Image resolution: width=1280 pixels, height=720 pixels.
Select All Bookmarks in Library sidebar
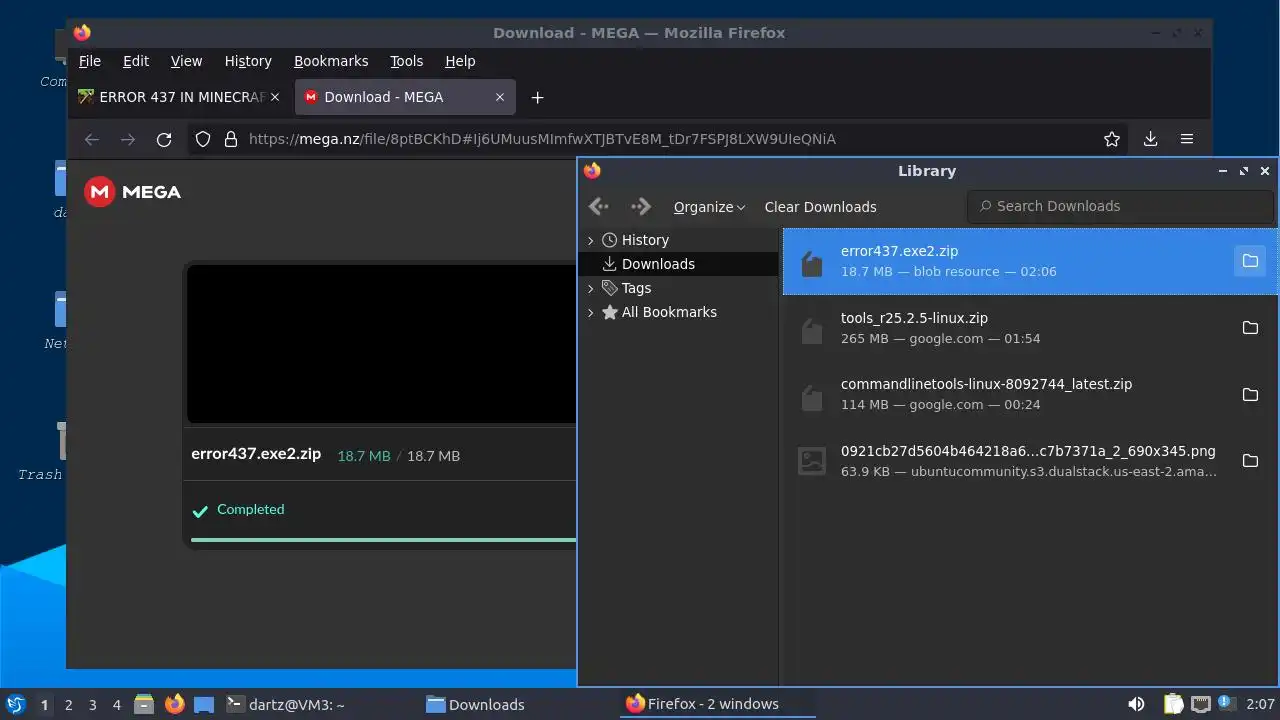coord(669,312)
